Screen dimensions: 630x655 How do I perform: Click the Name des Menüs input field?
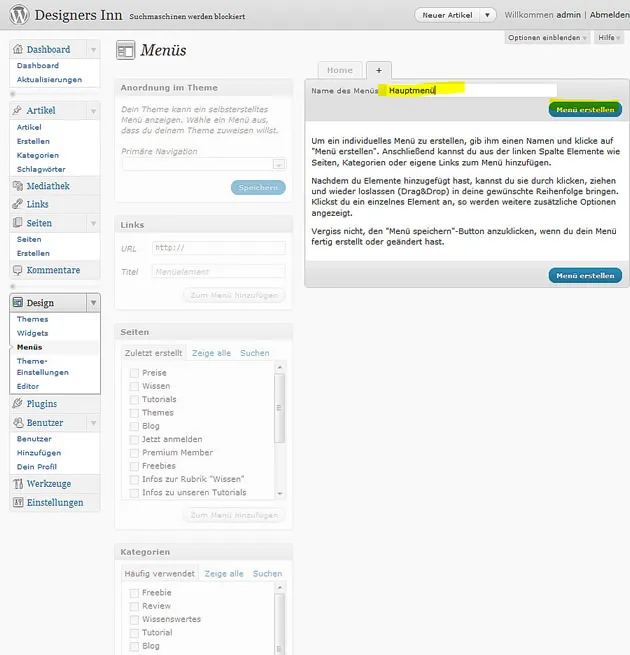pyautogui.click(x=467, y=90)
